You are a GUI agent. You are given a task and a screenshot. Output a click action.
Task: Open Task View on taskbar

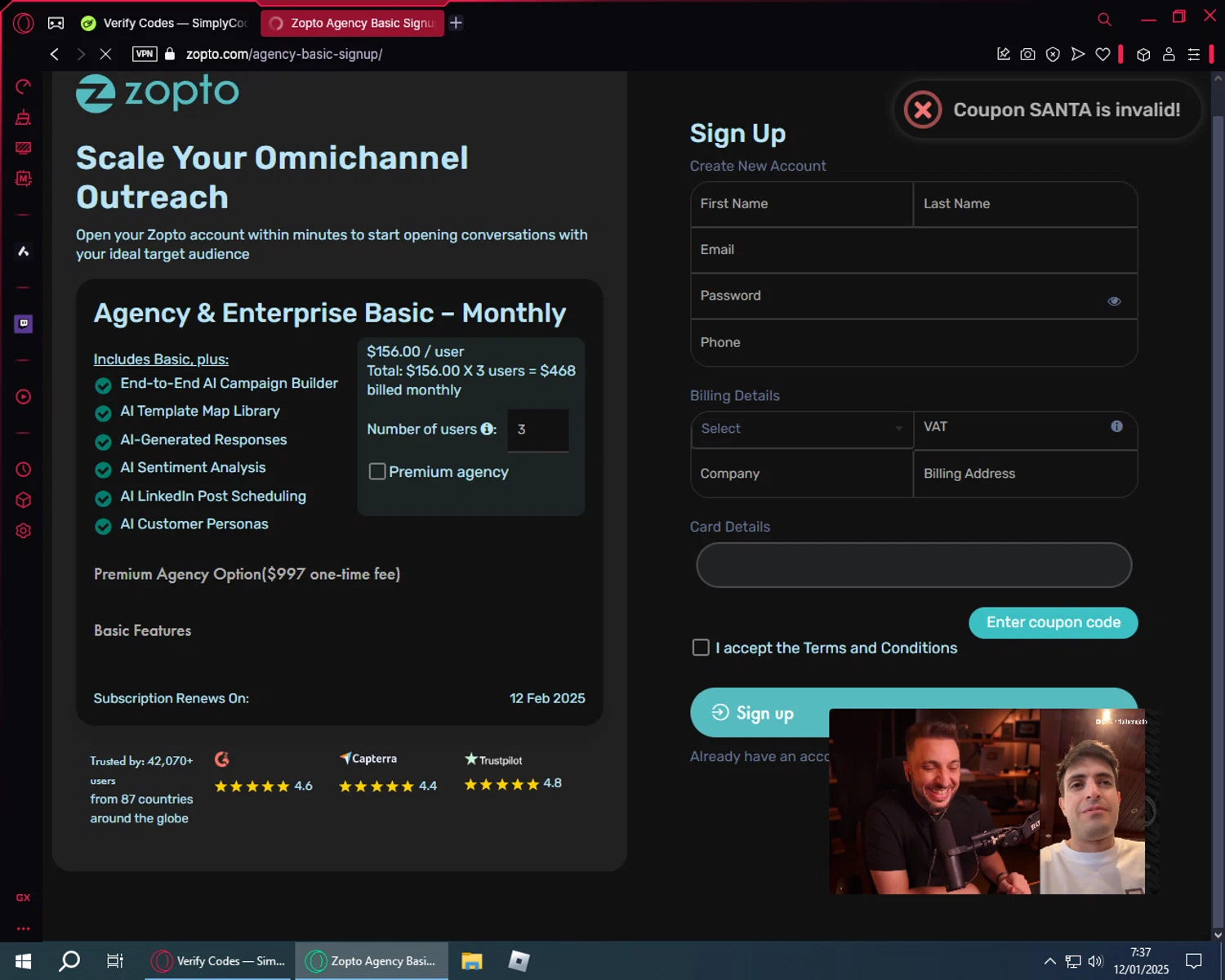point(115,961)
